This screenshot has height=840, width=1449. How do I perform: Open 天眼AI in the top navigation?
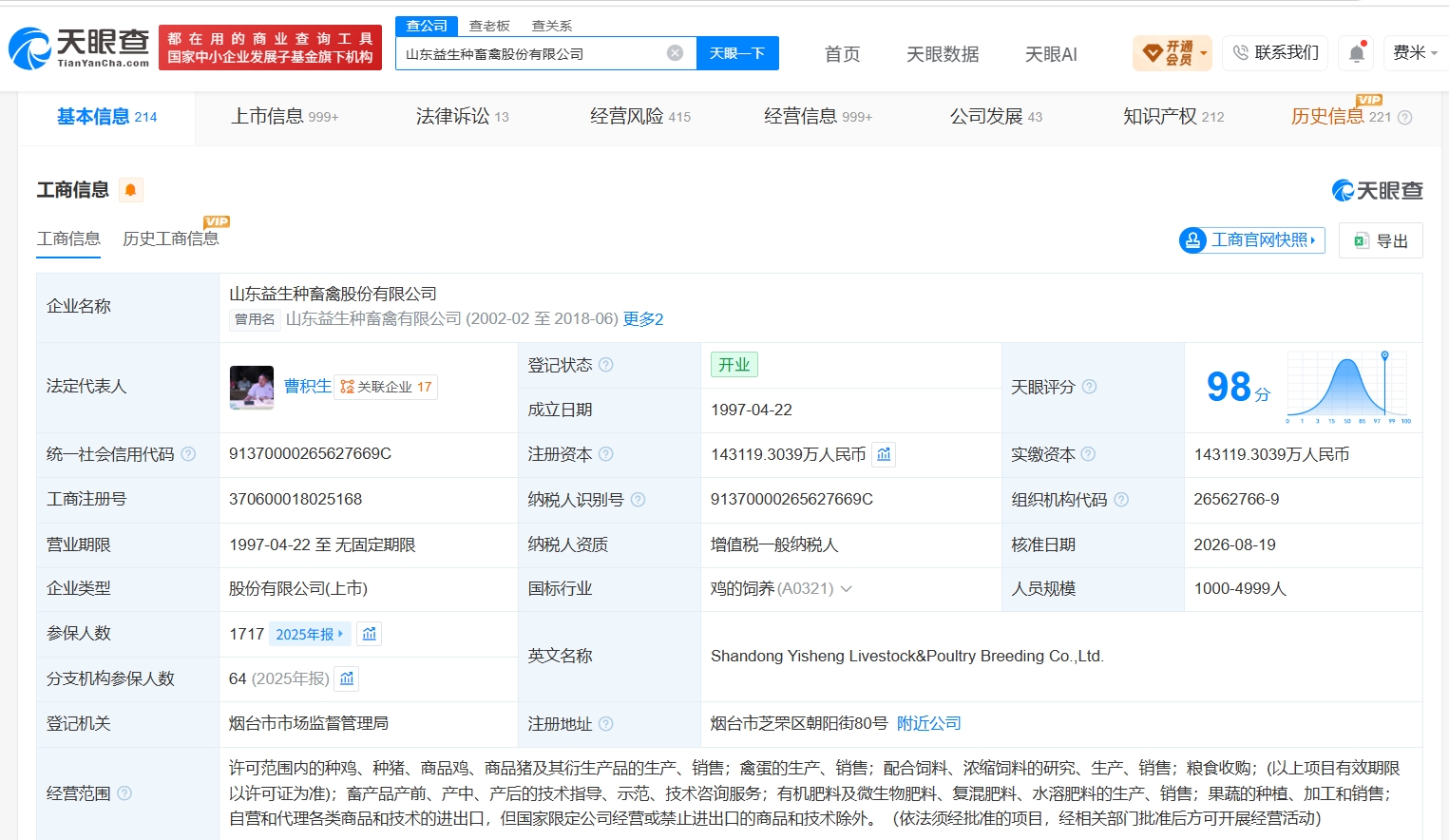coord(1051,54)
